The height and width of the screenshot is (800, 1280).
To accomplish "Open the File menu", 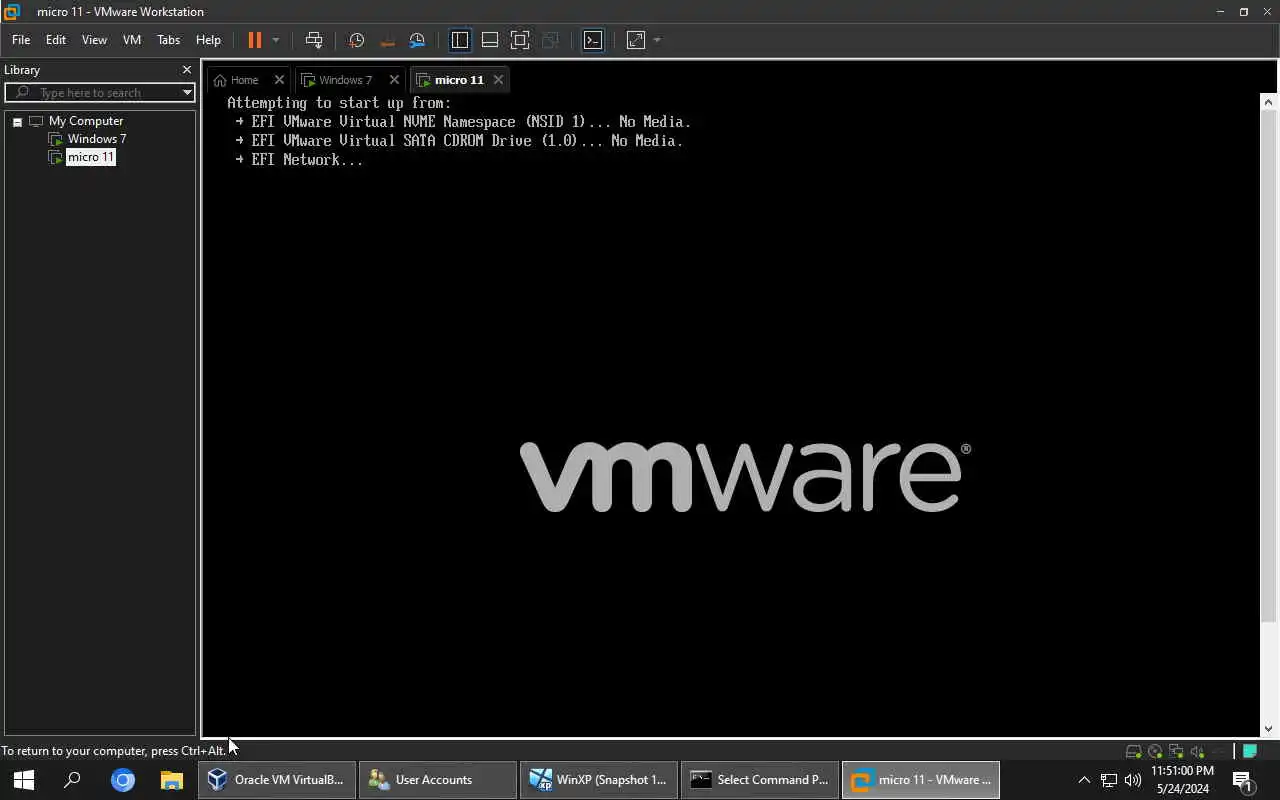I will click(x=21, y=40).
